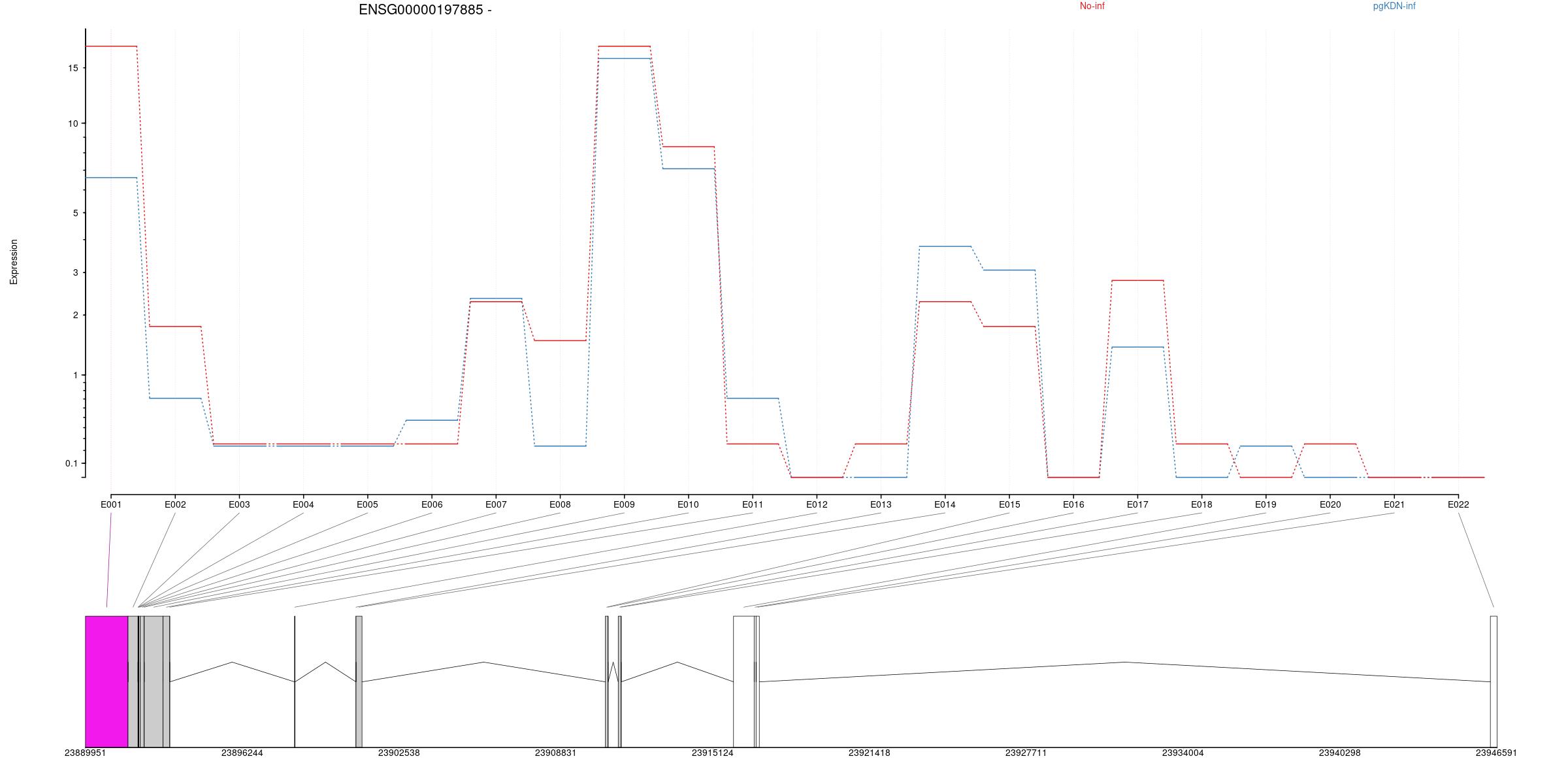Select the wide white exon box near 23915124
Screen dimensions: 1568x784
tap(744, 681)
